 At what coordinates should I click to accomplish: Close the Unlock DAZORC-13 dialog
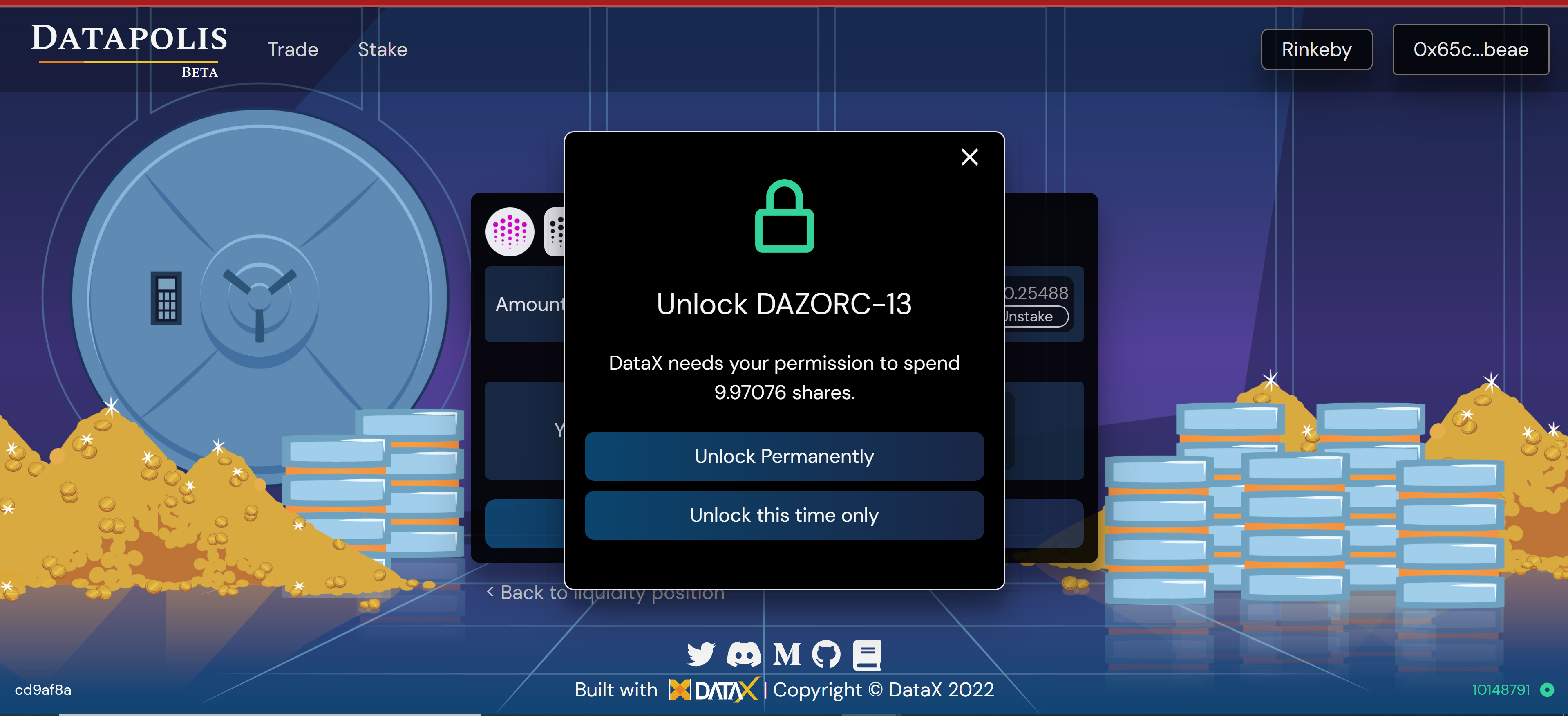(x=969, y=157)
